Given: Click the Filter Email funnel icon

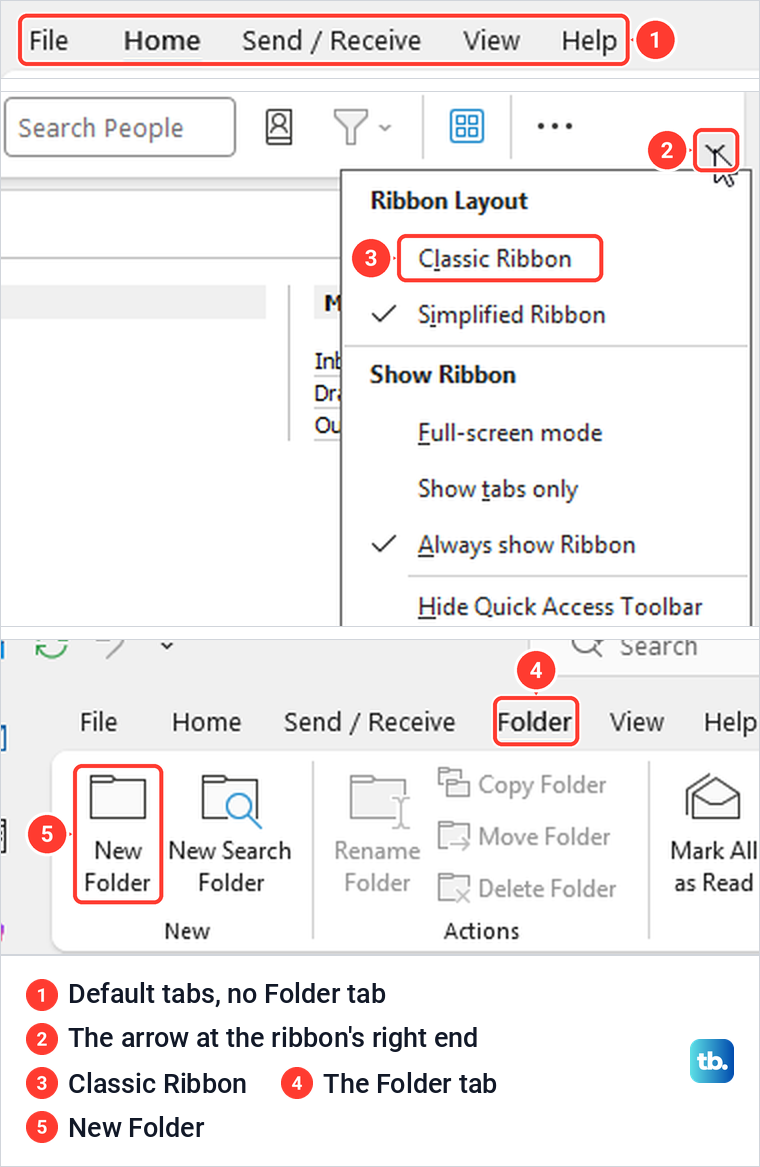Looking at the screenshot, I should coord(350,127).
